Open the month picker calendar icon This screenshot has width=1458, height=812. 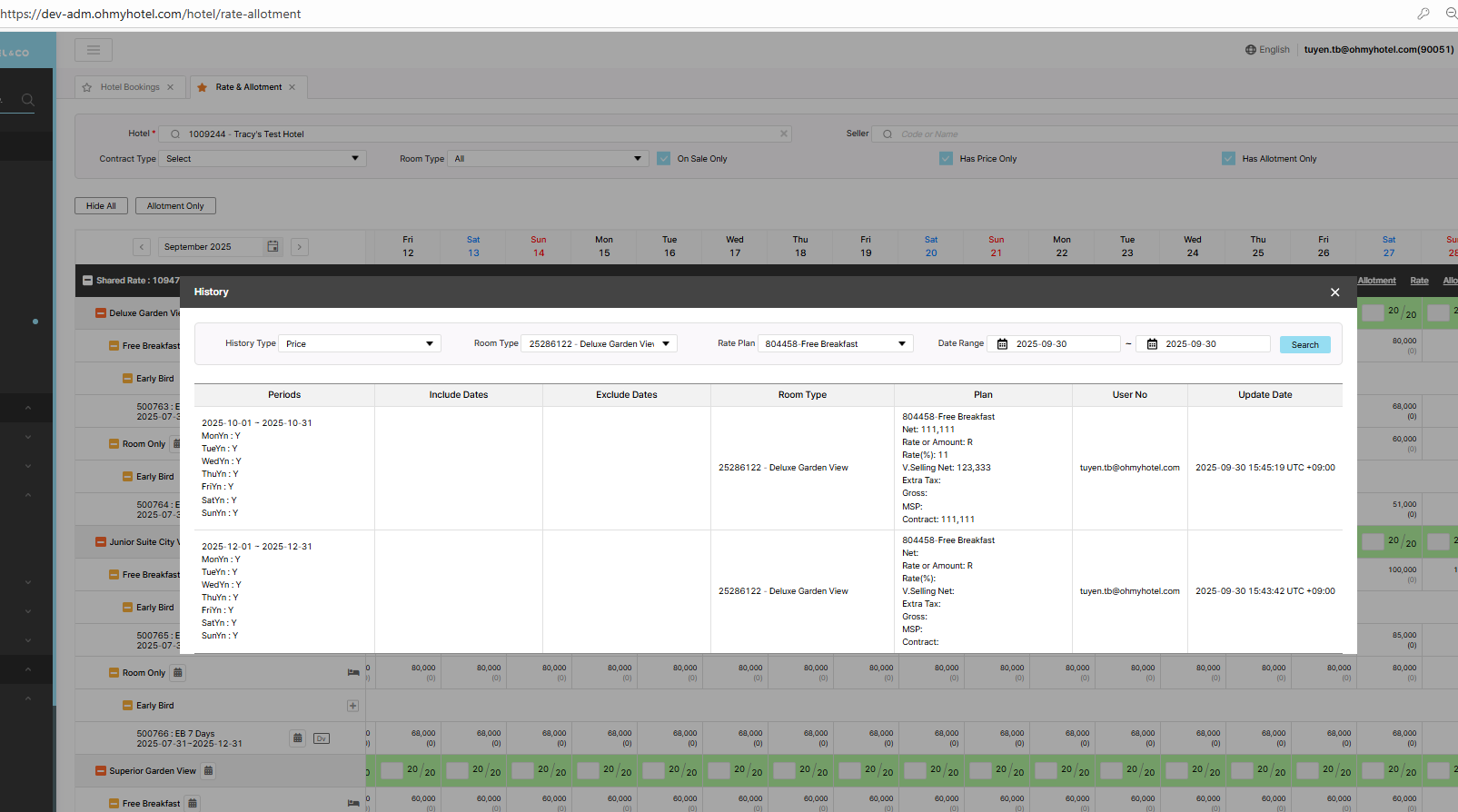click(273, 247)
